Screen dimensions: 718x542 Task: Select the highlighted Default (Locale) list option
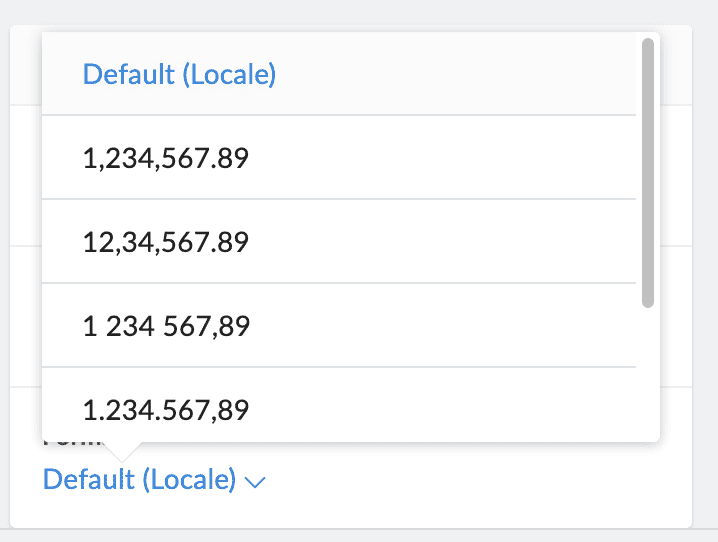pos(179,74)
